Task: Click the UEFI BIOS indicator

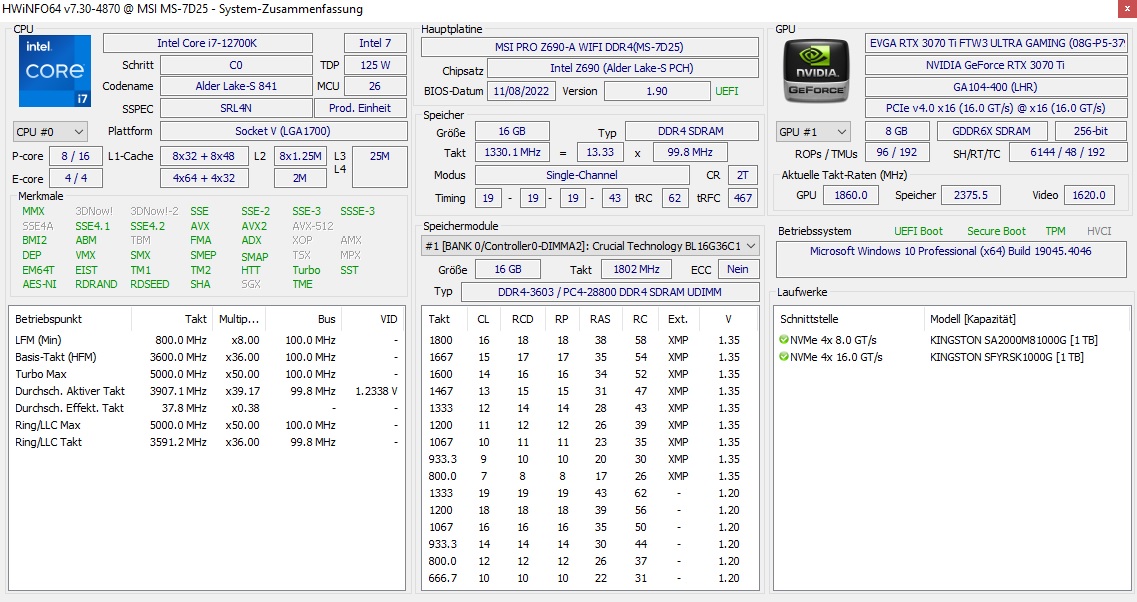Action: point(727,91)
